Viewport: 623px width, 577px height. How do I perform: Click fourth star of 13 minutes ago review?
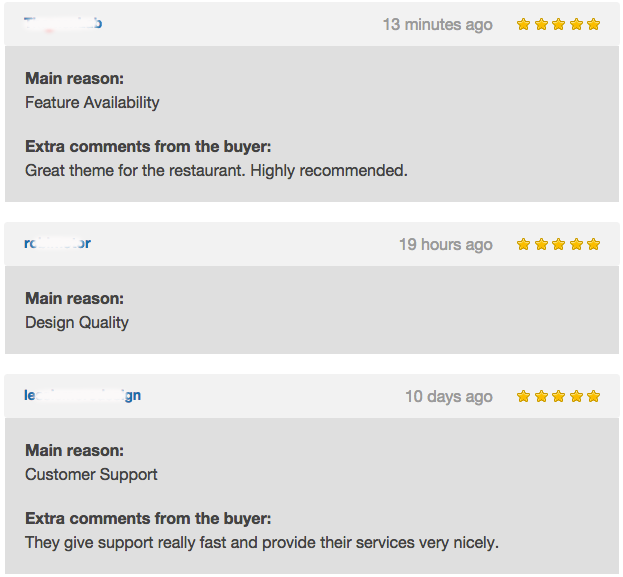click(x=576, y=24)
